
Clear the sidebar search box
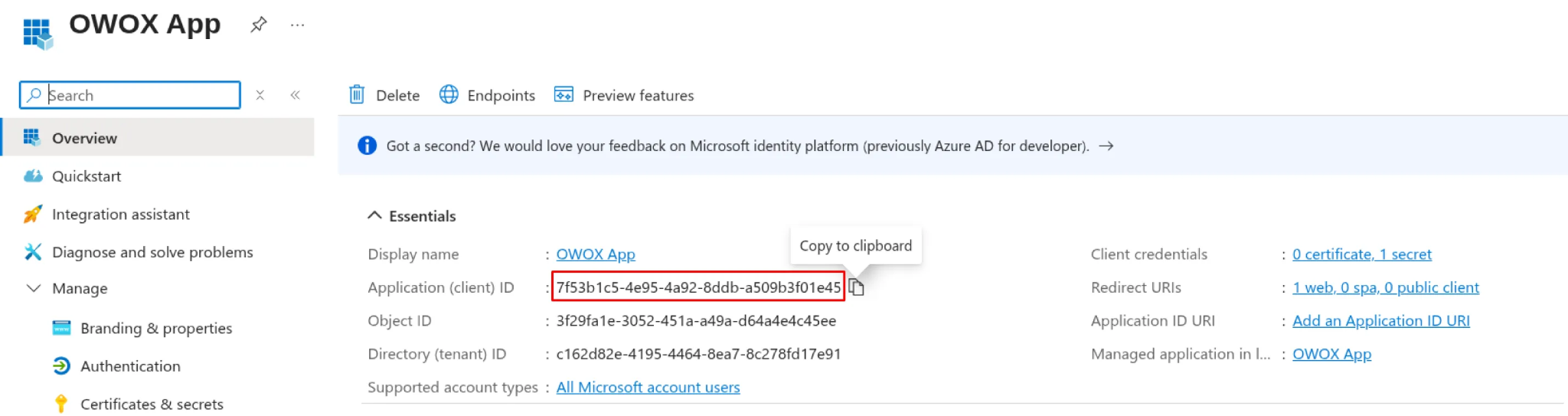260,95
